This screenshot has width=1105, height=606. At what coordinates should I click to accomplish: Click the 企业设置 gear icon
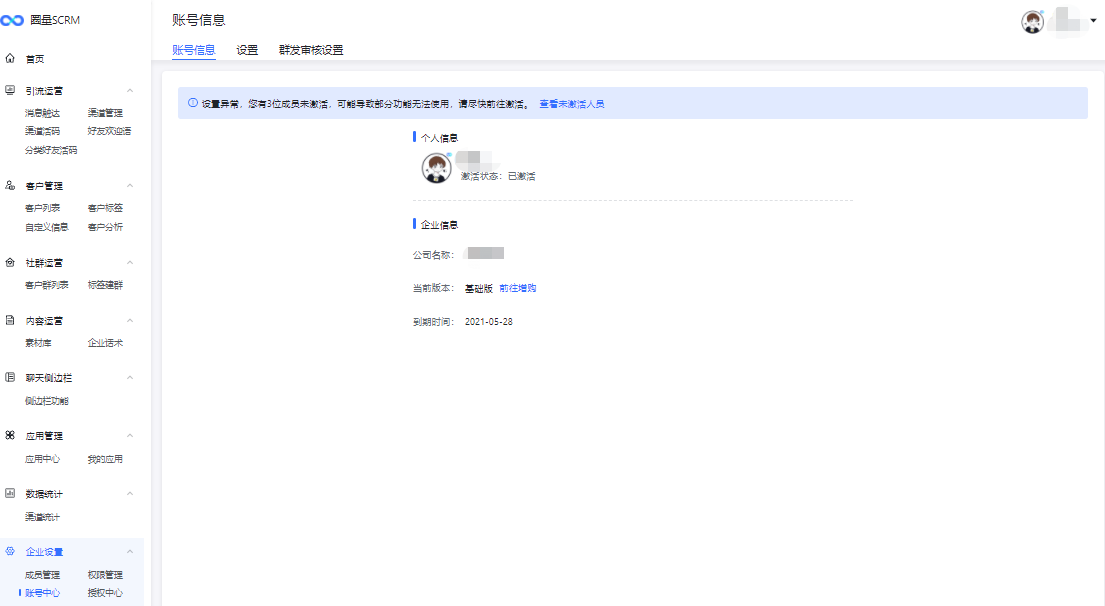(x=10, y=552)
